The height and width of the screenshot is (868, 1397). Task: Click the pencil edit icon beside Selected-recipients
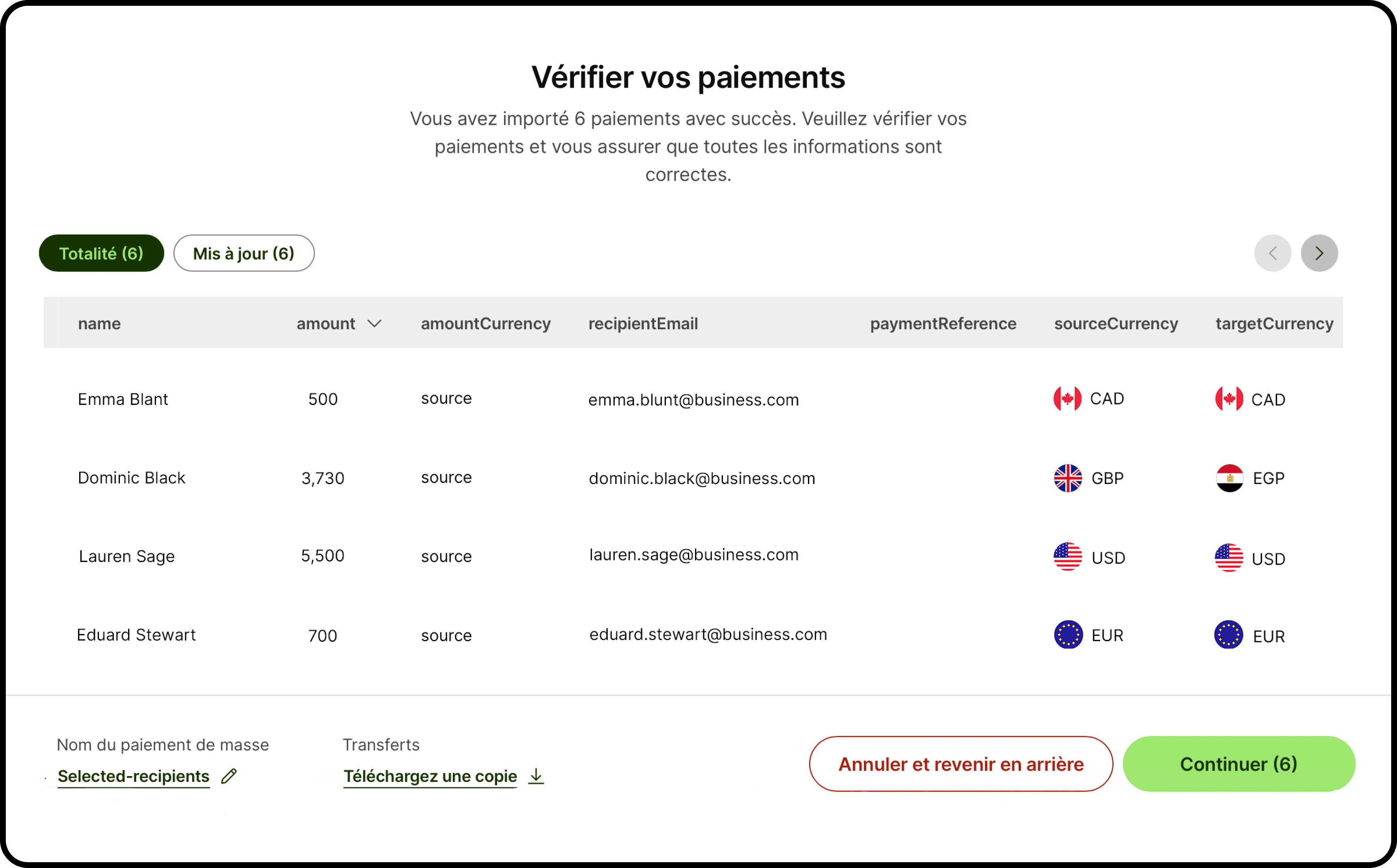[229, 776]
